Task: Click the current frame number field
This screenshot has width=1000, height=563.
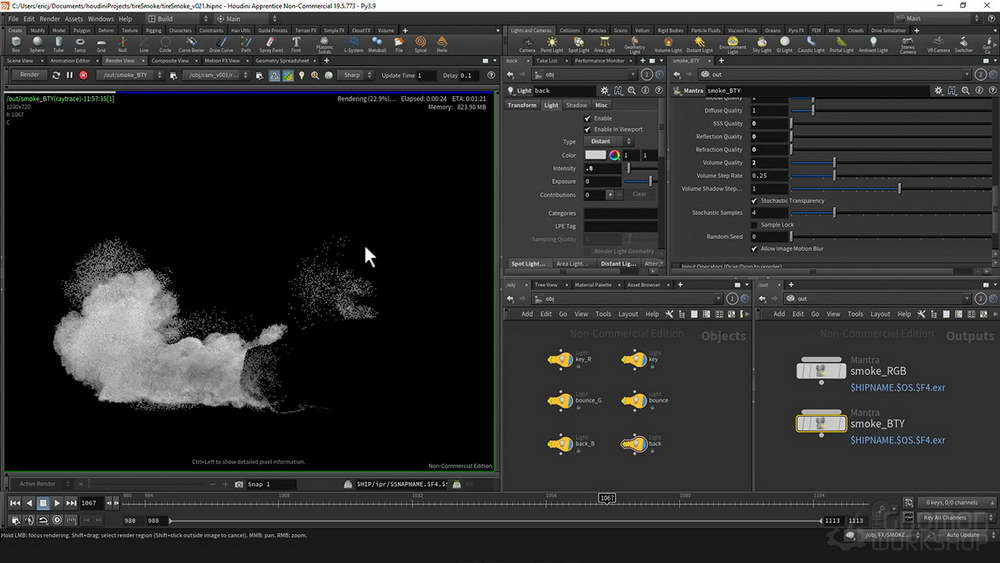Action: click(91, 503)
